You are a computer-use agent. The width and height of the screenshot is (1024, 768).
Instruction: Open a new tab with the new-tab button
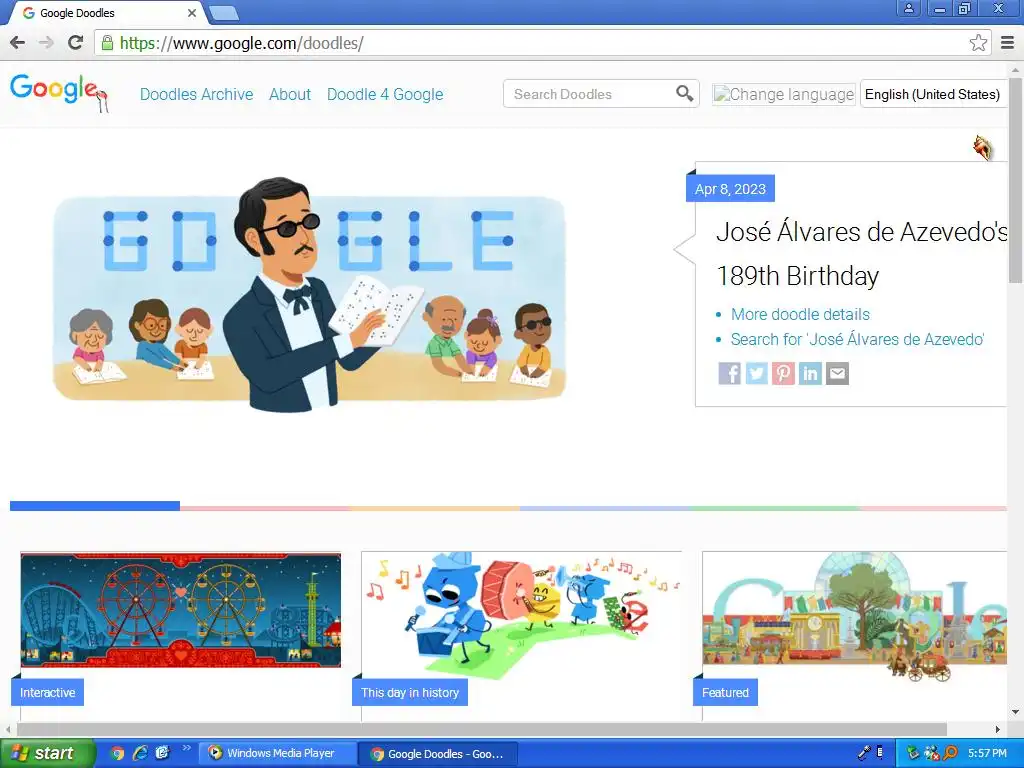[224, 12]
